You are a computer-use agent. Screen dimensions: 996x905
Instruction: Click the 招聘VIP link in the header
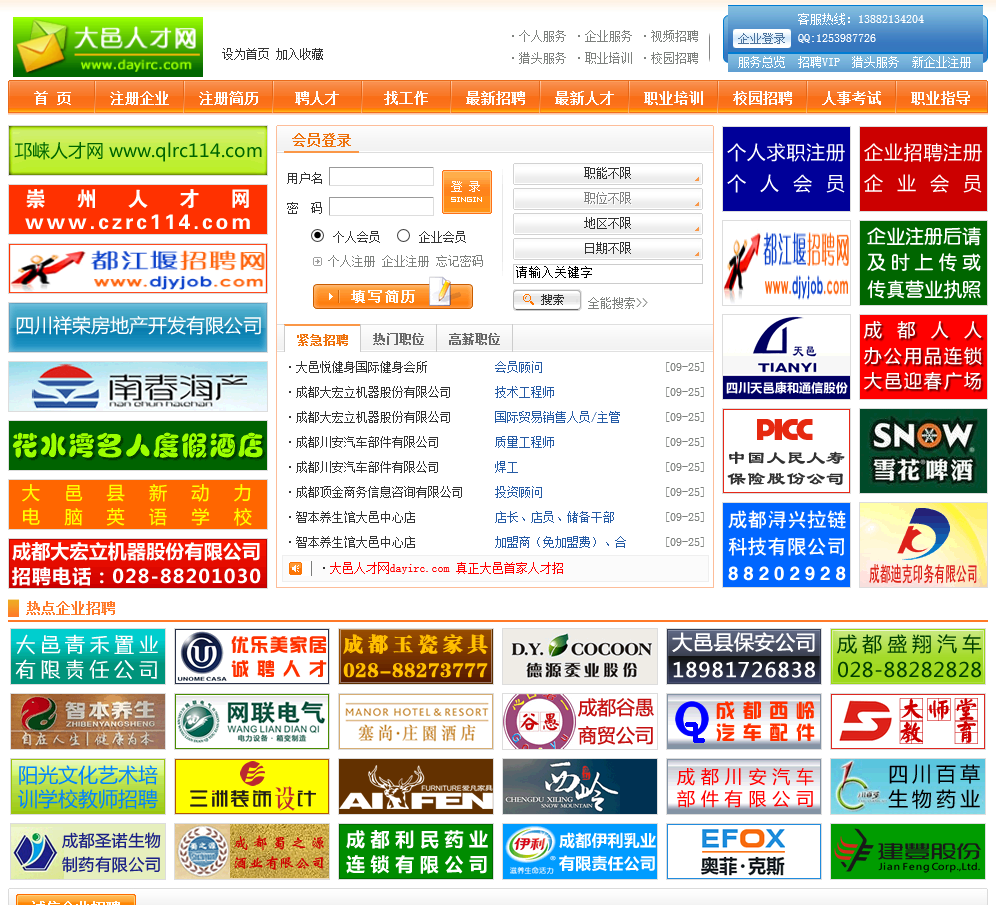pyautogui.click(x=818, y=62)
